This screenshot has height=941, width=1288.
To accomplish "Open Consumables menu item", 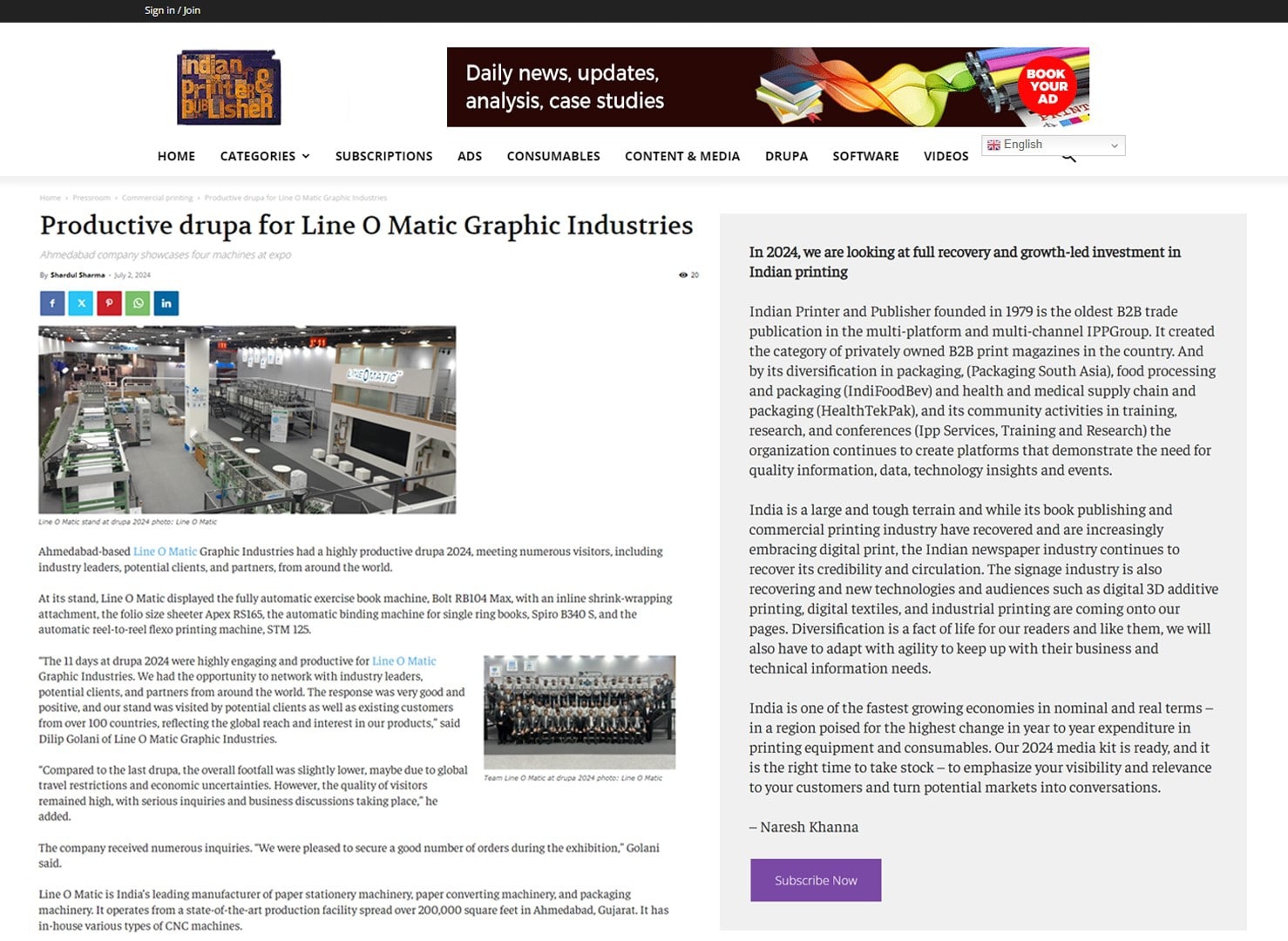I will click(x=553, y=156).
